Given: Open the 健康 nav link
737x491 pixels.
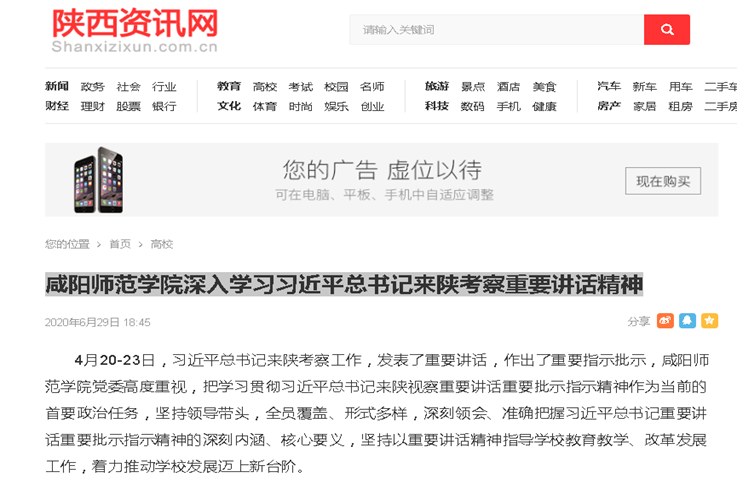Looking at the screenshot, I should (544, 106).
